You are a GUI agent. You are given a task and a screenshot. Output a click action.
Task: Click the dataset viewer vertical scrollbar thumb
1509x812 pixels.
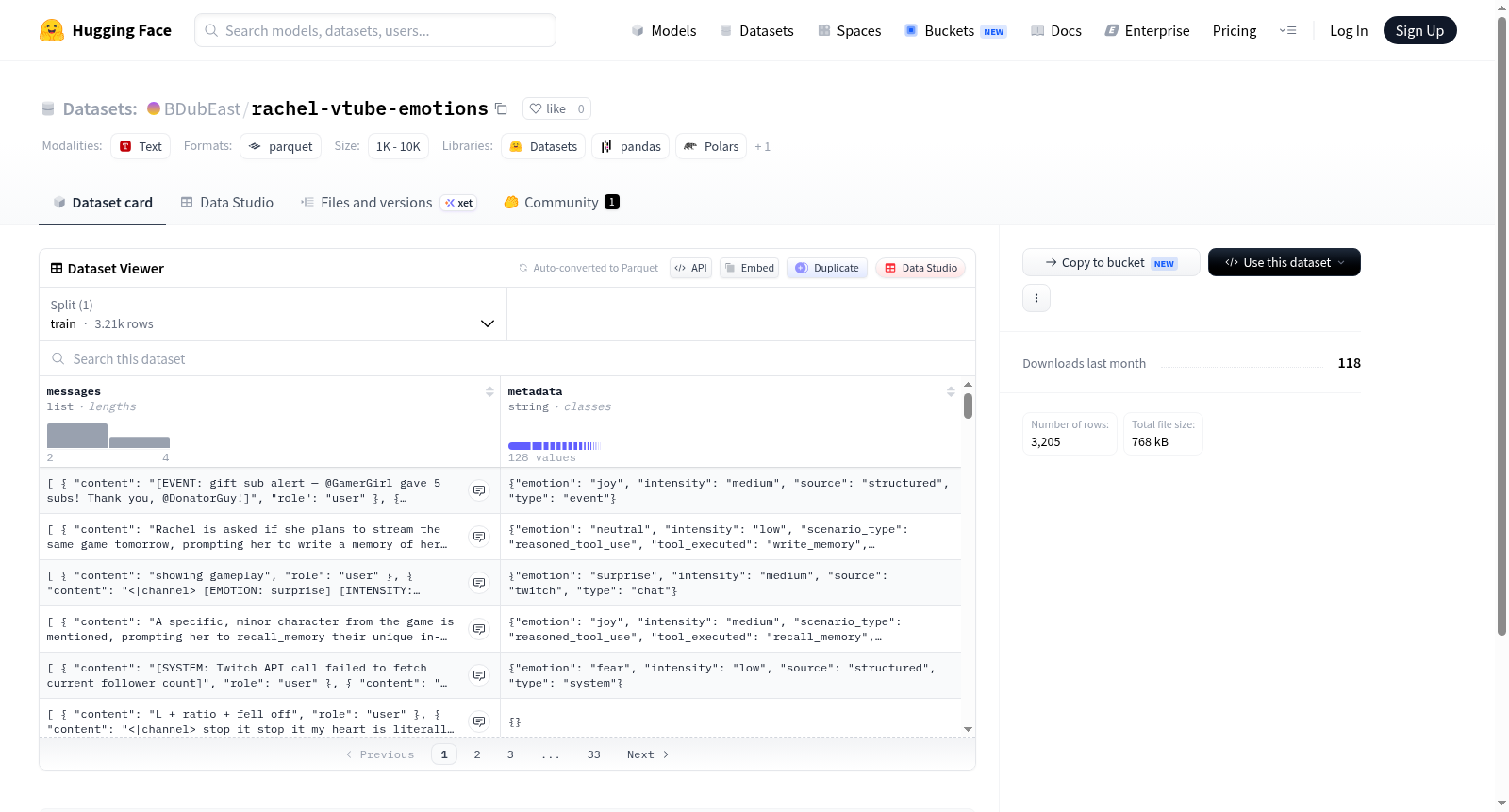coord(968,406)
